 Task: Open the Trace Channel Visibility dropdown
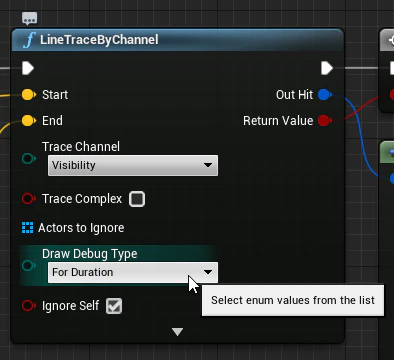point(133,165)
